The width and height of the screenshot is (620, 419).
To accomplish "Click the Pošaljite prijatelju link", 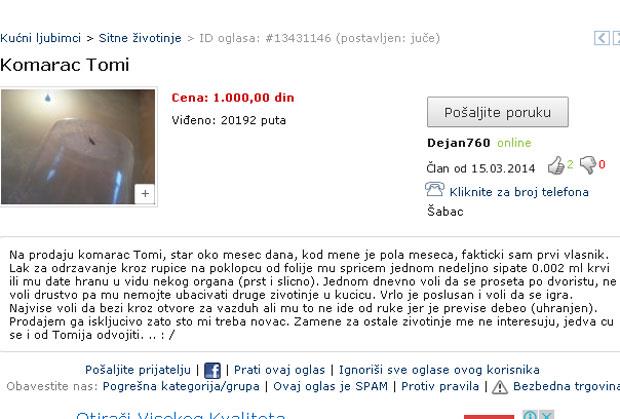I will coord(138,370).
